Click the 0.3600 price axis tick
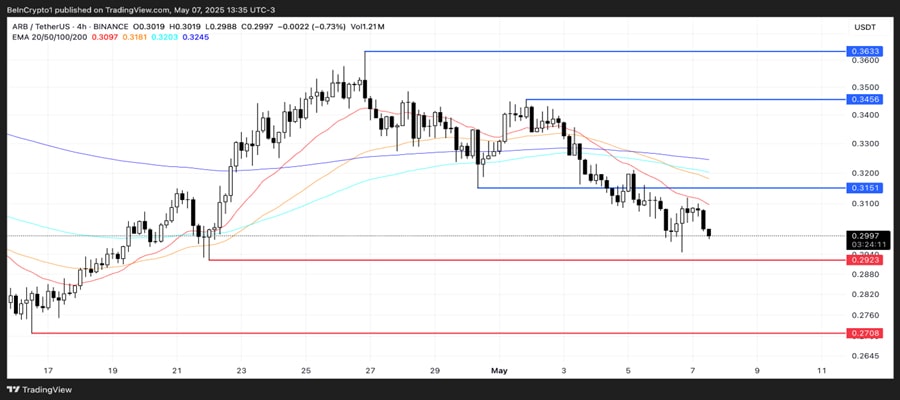Viewport: 900px width, 400px height. coord(865,60)
